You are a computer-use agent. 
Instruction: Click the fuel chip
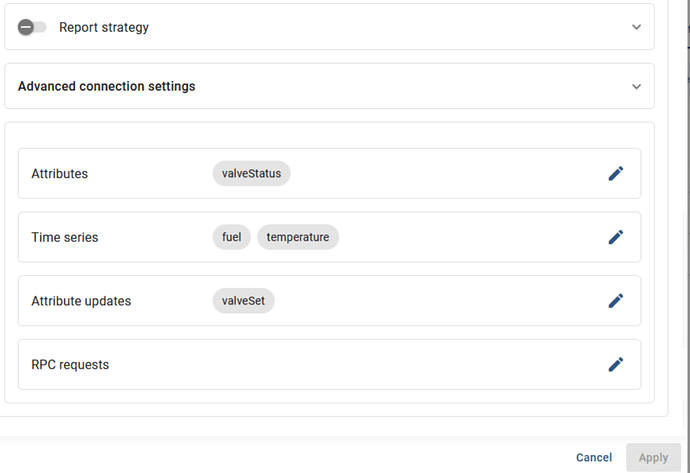tap(231, 237)
